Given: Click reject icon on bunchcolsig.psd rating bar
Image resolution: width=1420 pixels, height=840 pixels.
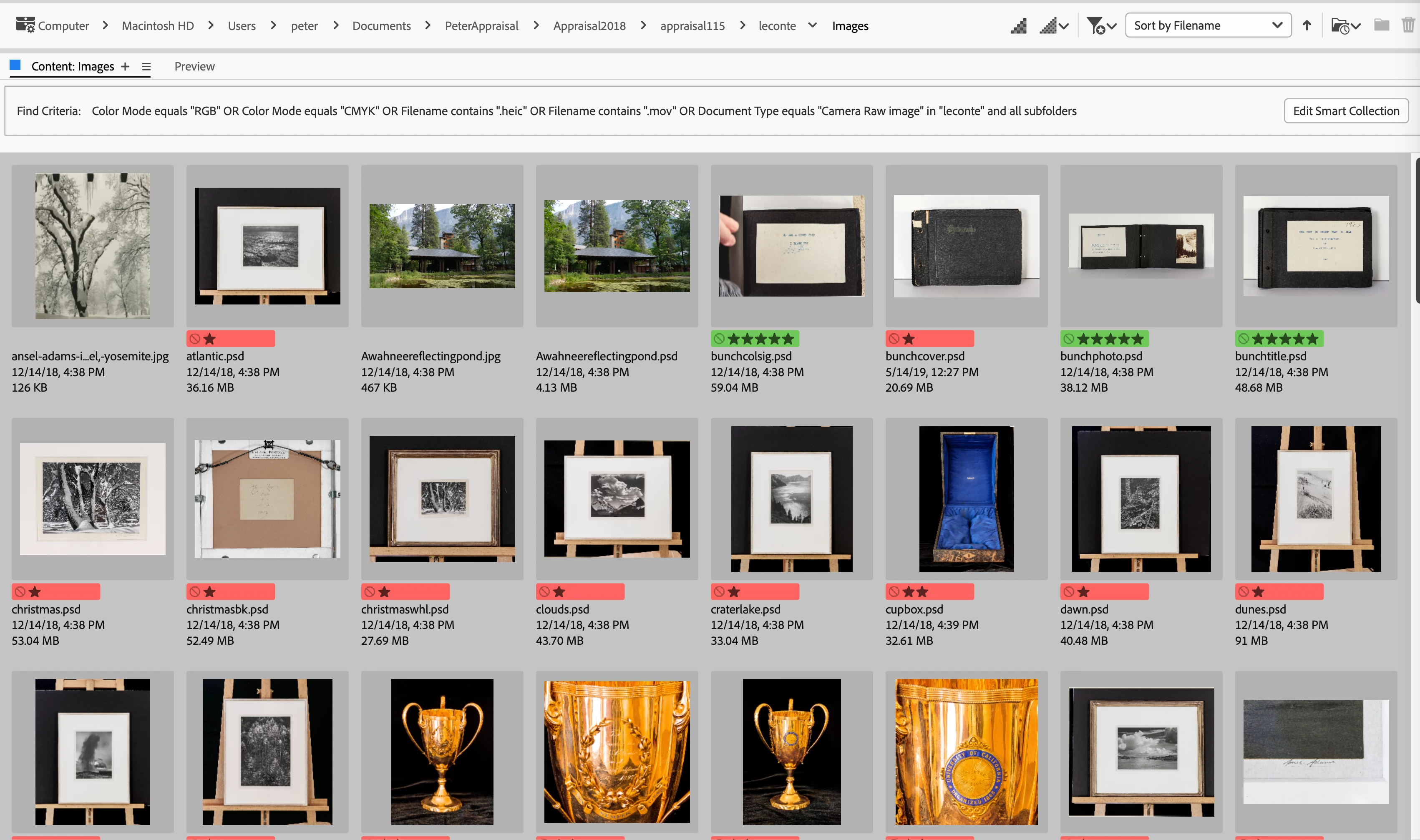Looking at the screenshot, I should [x=719, y=339].
